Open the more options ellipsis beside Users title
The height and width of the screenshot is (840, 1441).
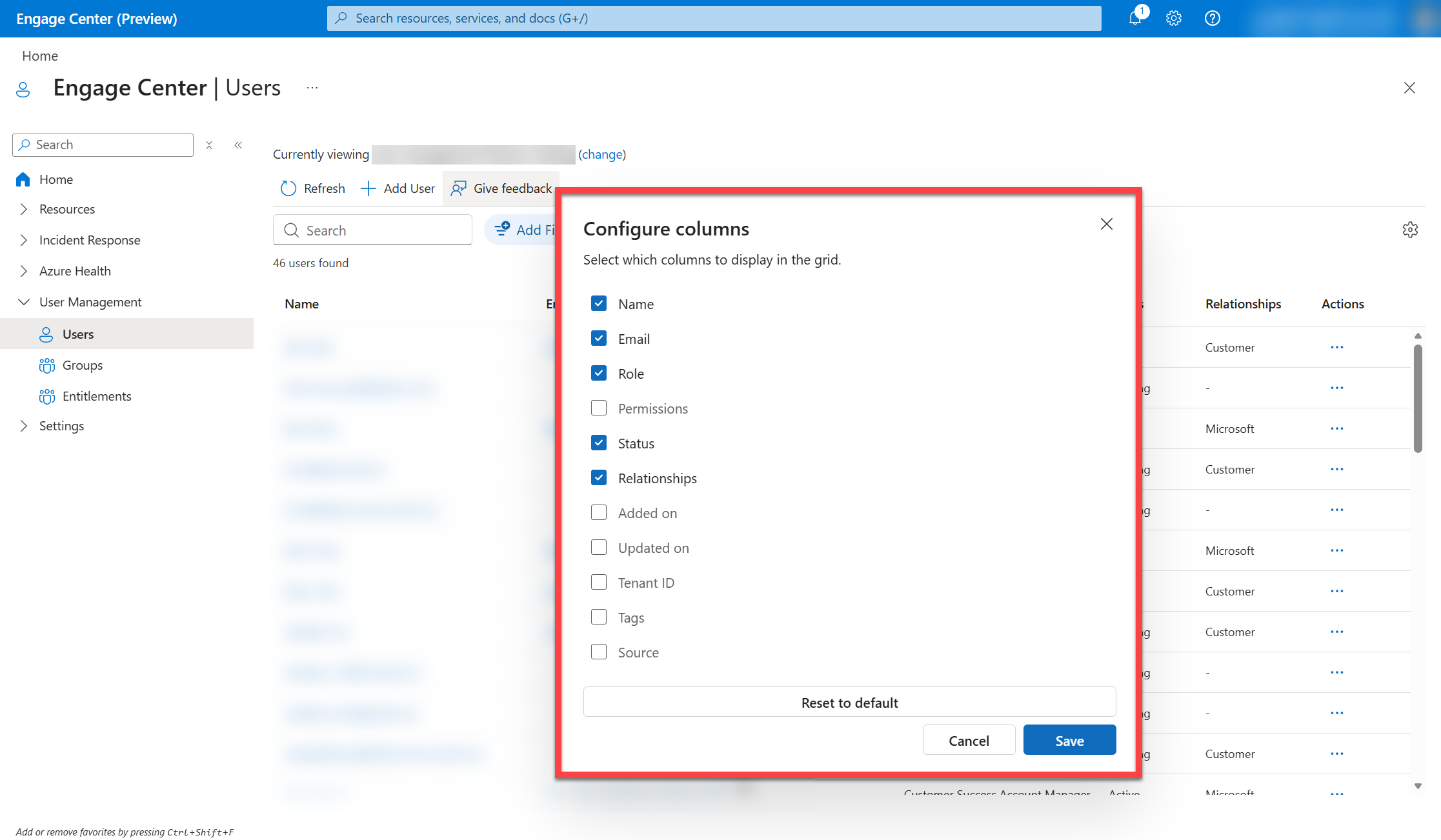point(312,88)
